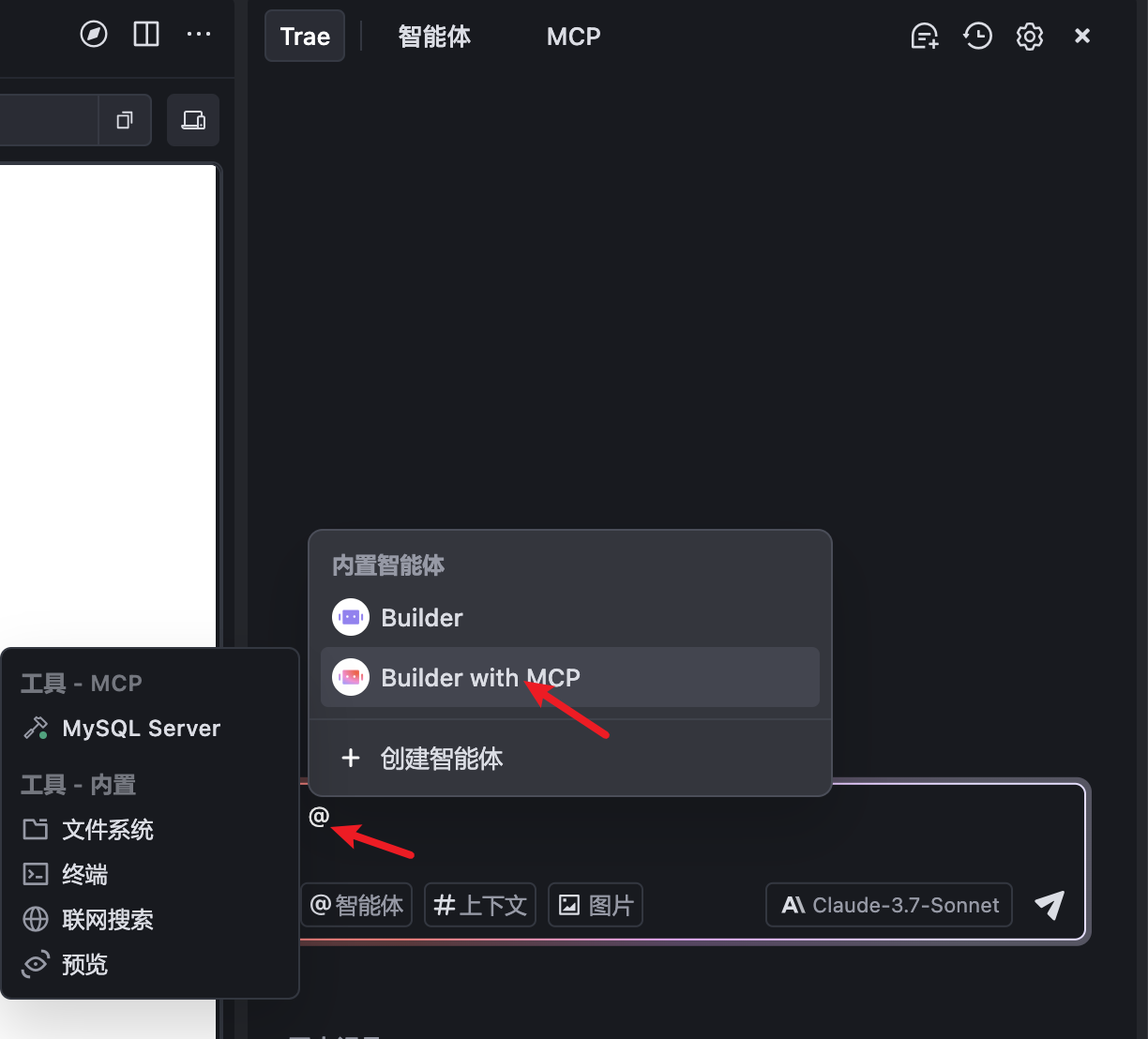
Task: Open chat history clock icon
Action: coord(977,37)
